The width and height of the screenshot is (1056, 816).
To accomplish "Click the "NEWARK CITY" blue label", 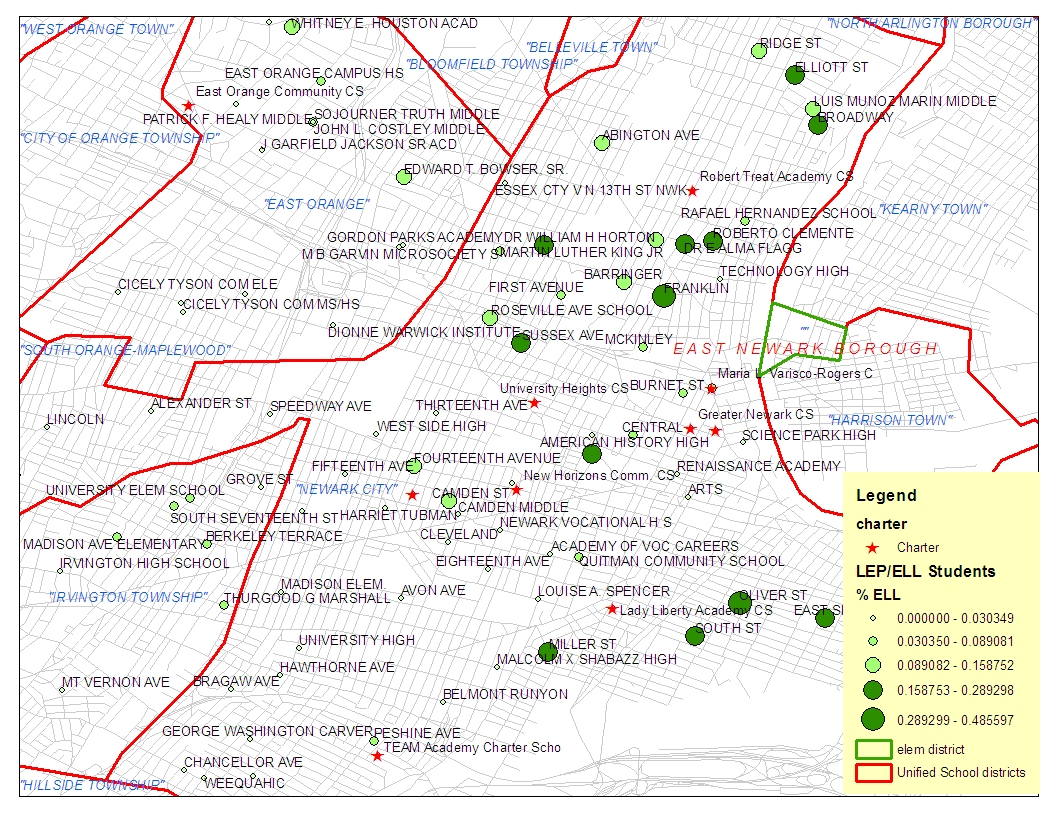I will [x=347, y=489].
